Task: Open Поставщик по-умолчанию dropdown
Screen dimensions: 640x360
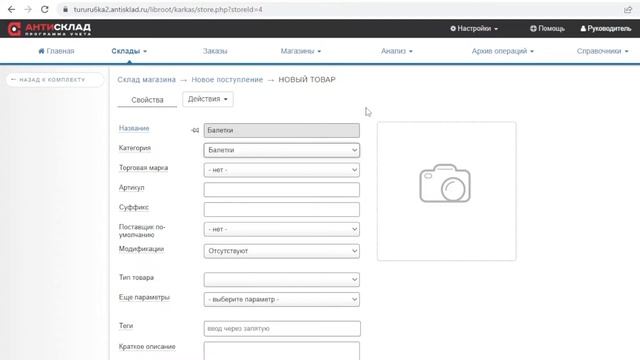Action: [x=282, y=229]
